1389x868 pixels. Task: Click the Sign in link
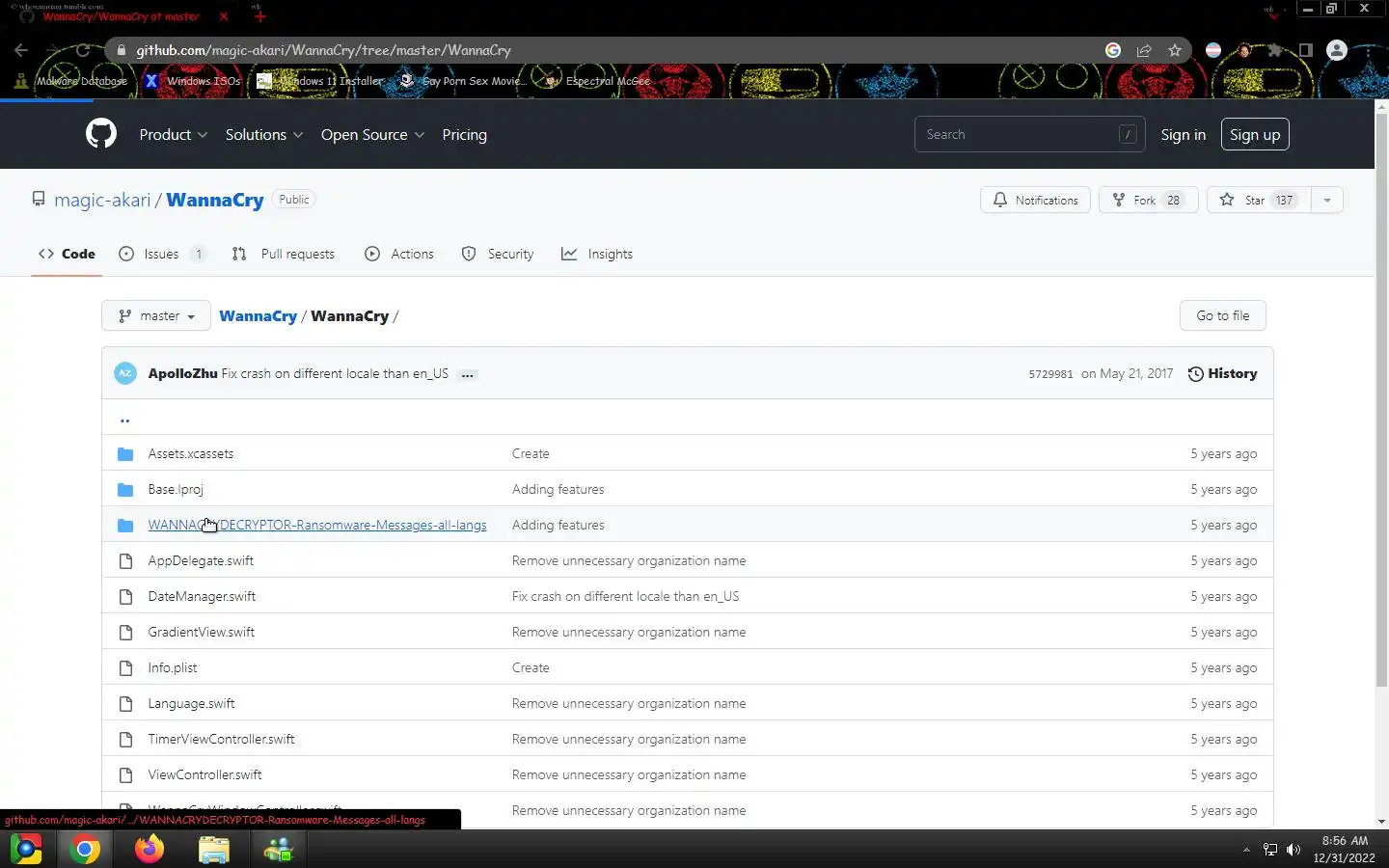[1183, 134]
